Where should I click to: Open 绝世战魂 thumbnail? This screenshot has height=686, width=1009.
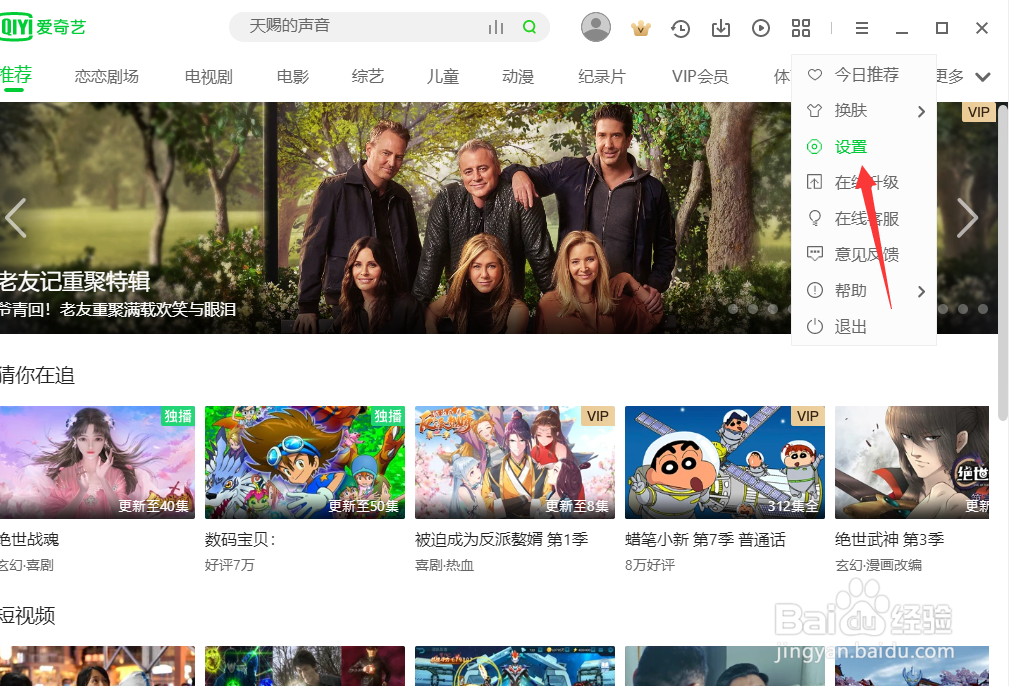pos(97,462)
